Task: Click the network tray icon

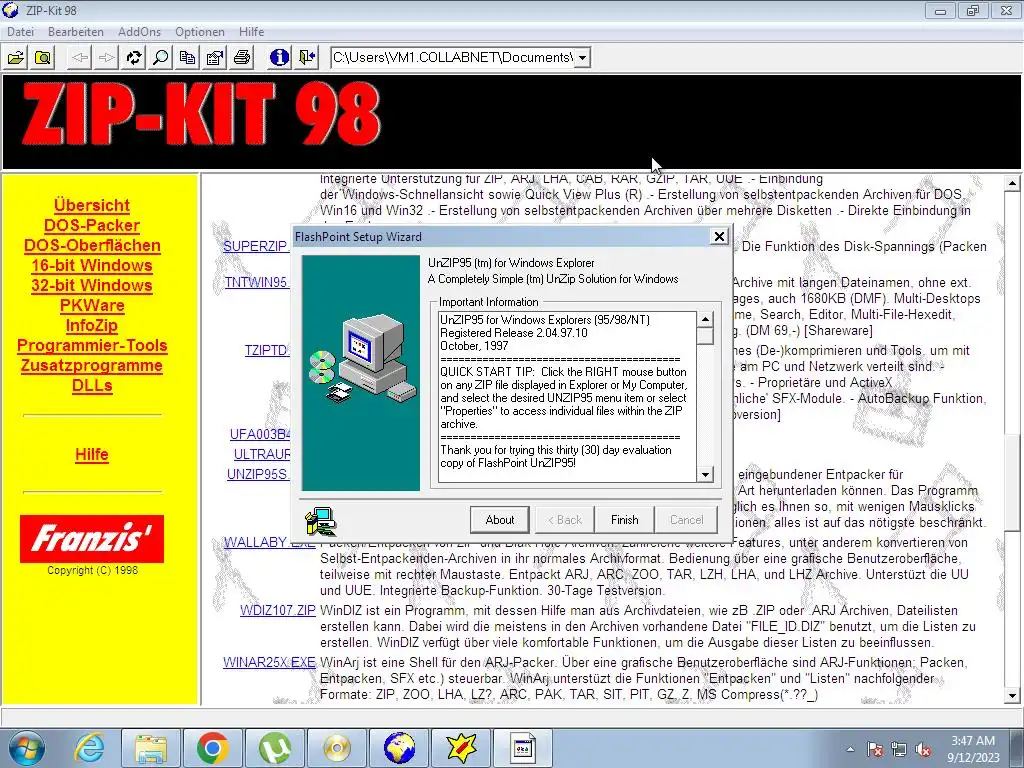Action: coord(899,750)
